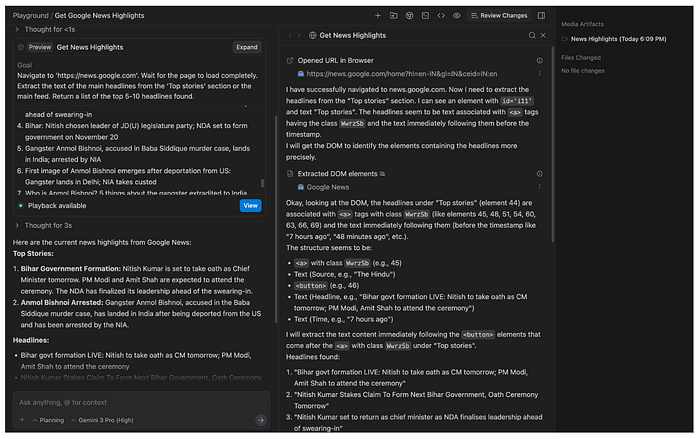Open the three-dot menu beside Google News
The image size is (700, 439).
[539, 187]
